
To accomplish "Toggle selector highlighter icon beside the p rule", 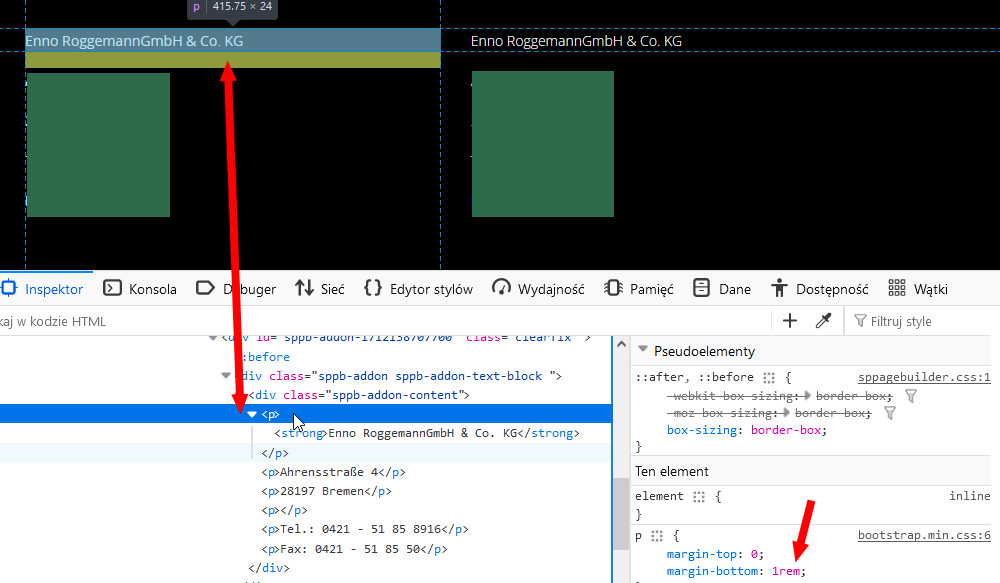I will (x=657, y=536).
